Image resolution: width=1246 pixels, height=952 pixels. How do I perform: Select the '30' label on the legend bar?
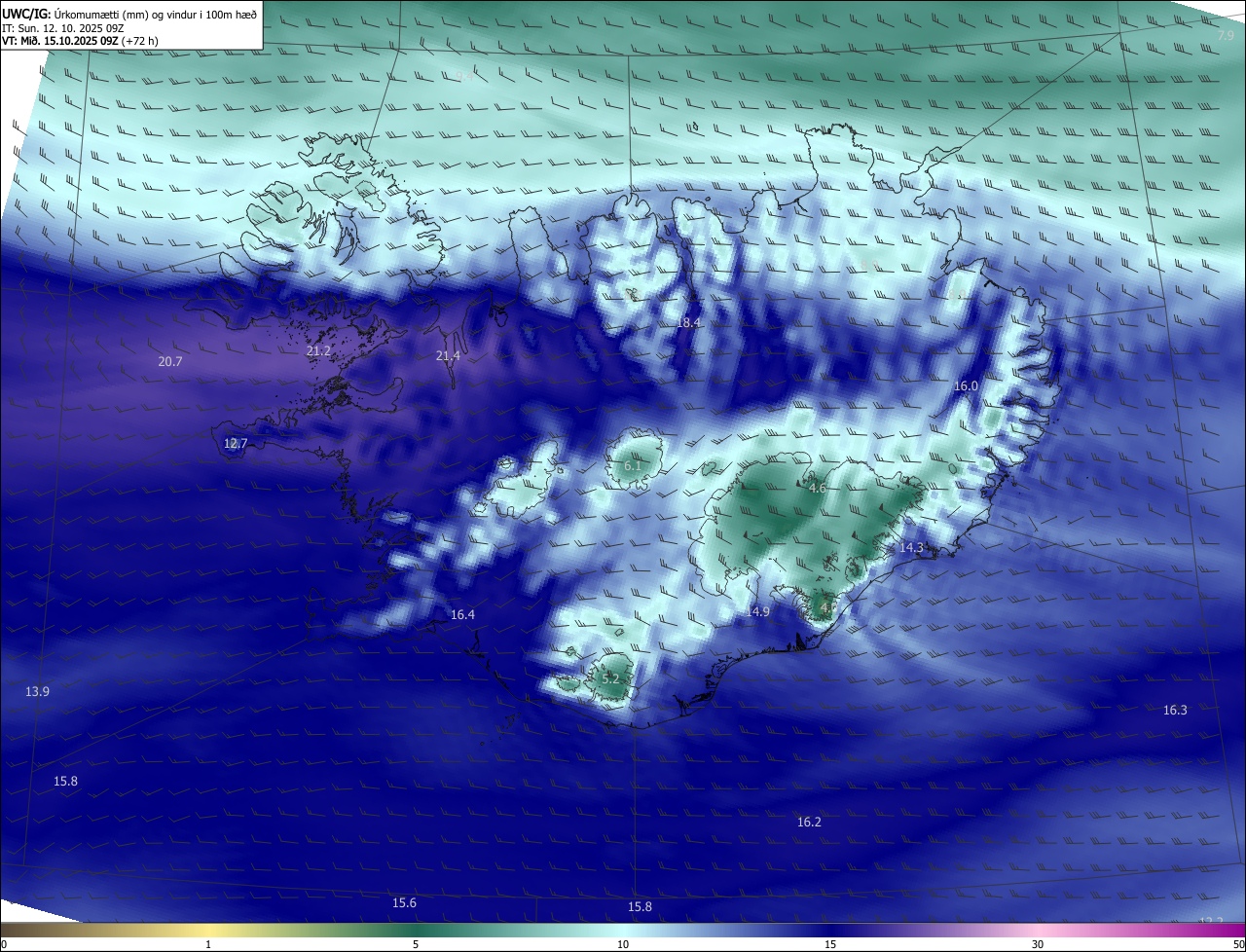[x=1038, y=944]
